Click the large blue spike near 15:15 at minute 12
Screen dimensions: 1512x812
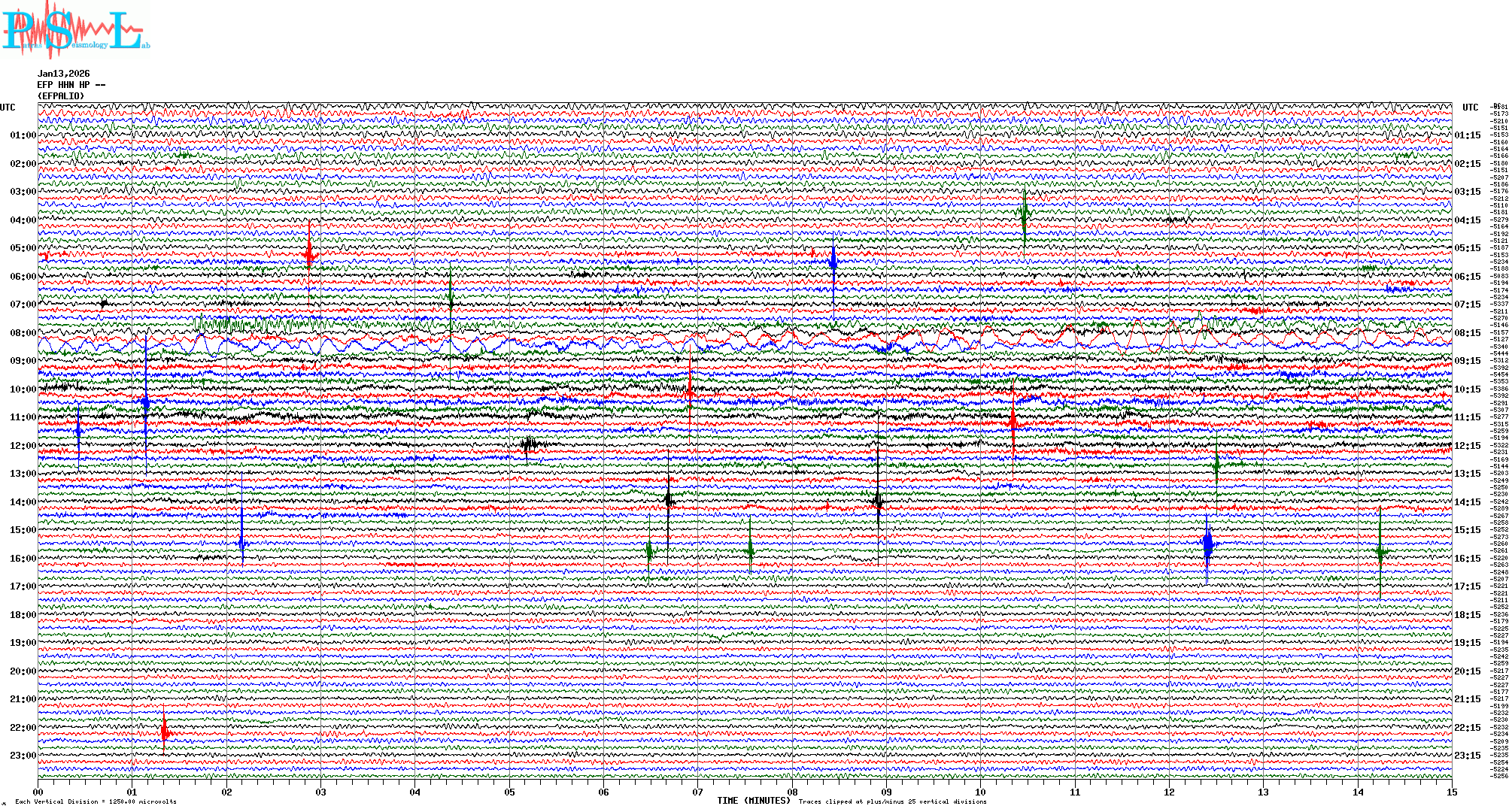pos(1207,544)
